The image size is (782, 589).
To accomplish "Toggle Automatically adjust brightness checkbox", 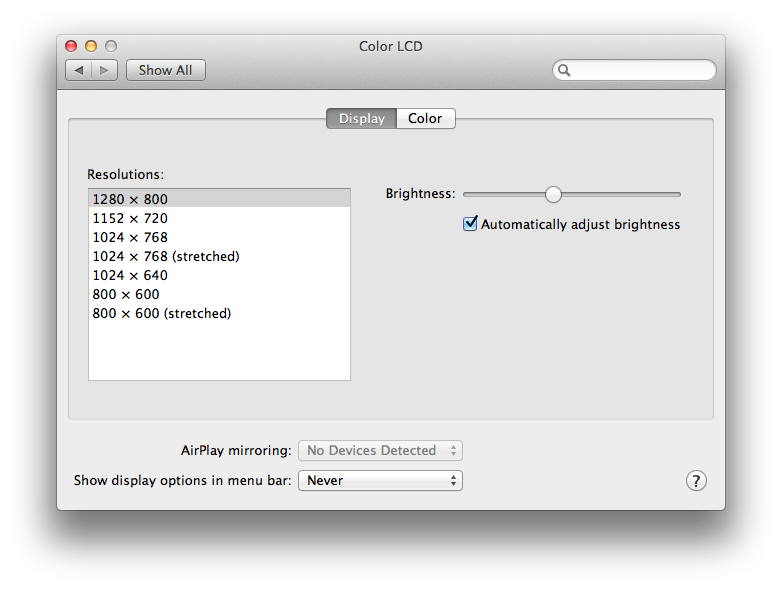I will point(470,224).
